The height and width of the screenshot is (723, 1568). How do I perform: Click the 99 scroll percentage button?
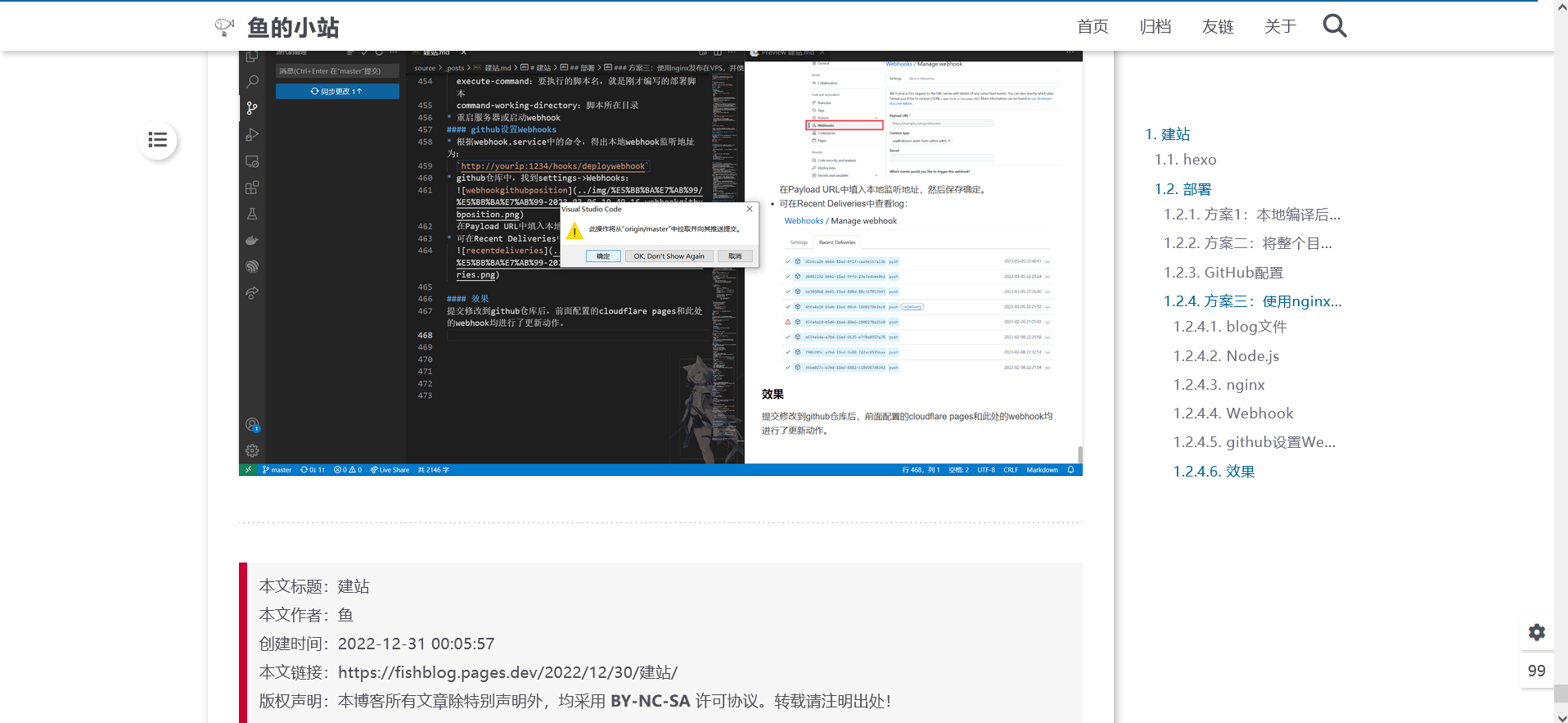(x=1536, y=671)
